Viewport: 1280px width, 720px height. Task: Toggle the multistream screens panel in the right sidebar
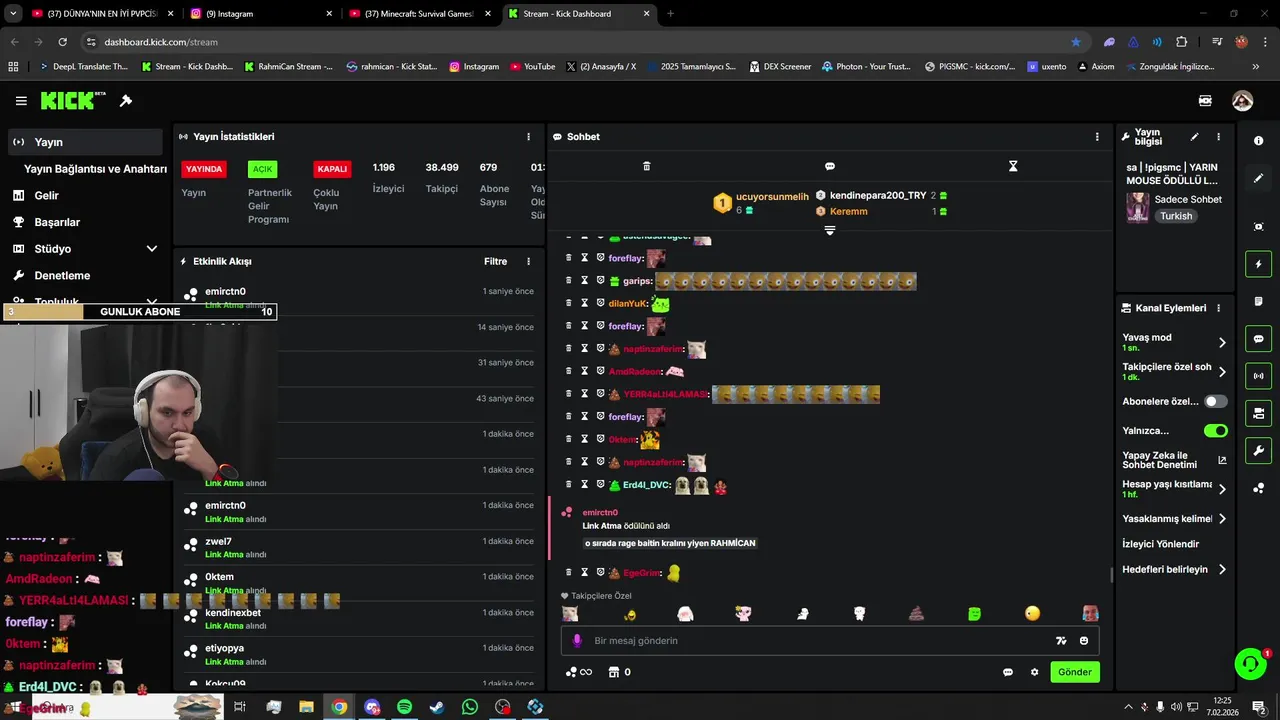coord(1258,413)
